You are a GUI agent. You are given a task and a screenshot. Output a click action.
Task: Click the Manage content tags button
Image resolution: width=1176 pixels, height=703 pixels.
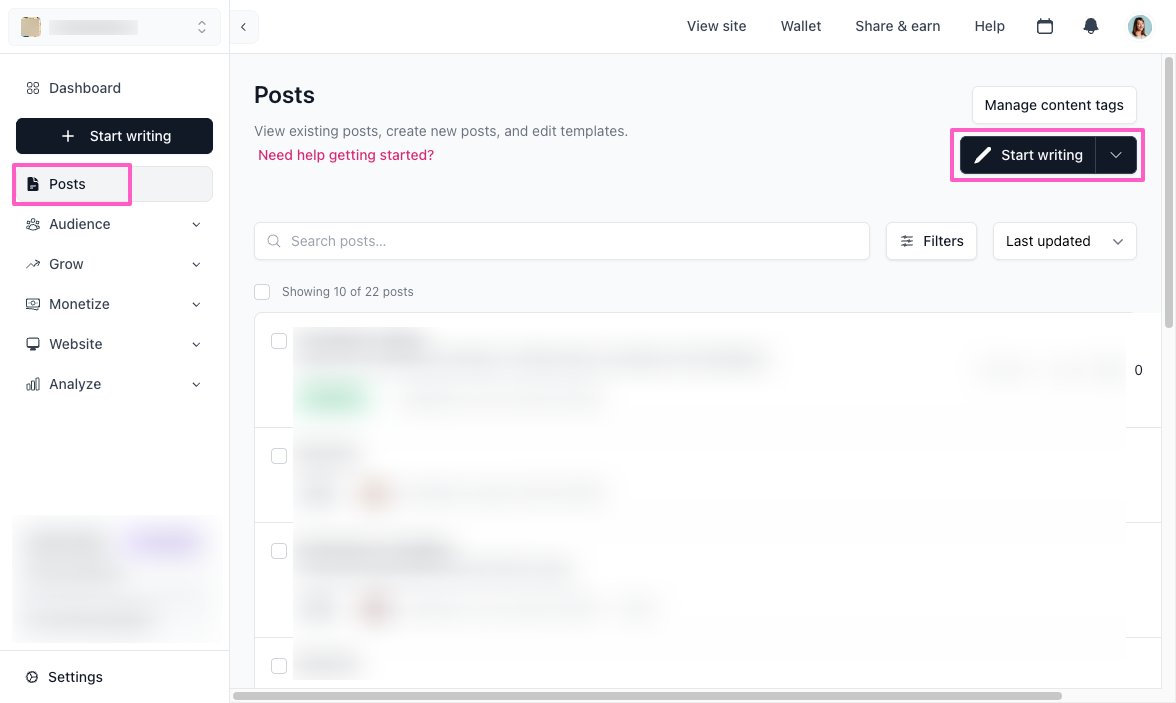1053,105
